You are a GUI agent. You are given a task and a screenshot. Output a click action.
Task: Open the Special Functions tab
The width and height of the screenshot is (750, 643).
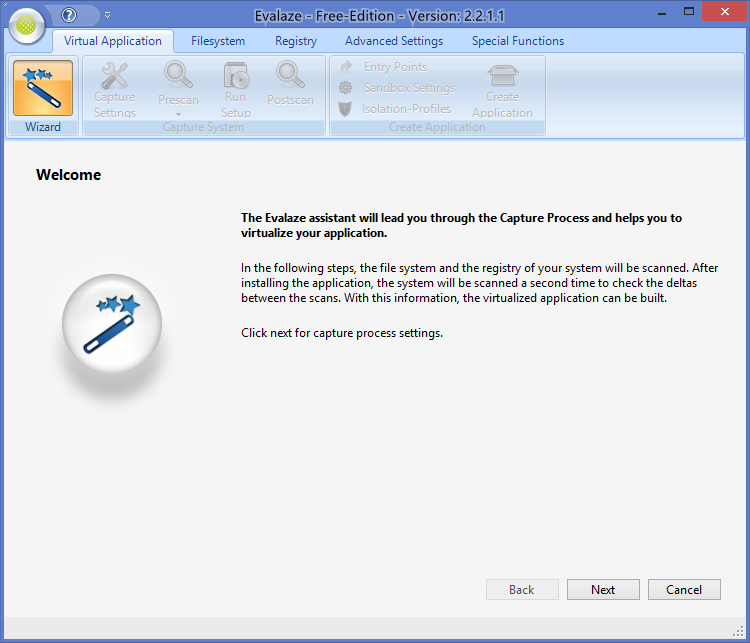(x=518, y=41)
